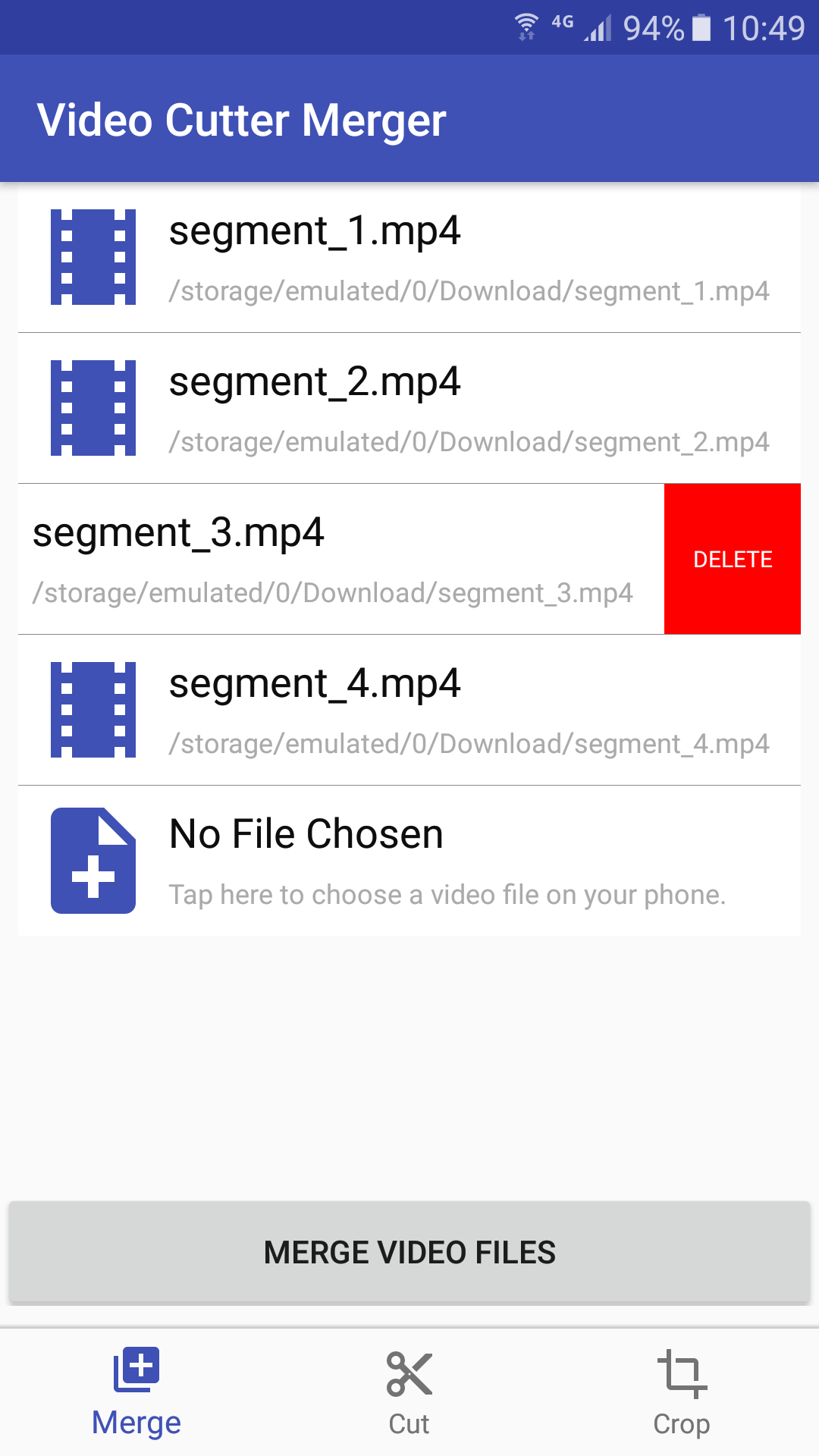Tap the Crop tool icon
Screen dimensions: 819x1456
point(682,1374)
